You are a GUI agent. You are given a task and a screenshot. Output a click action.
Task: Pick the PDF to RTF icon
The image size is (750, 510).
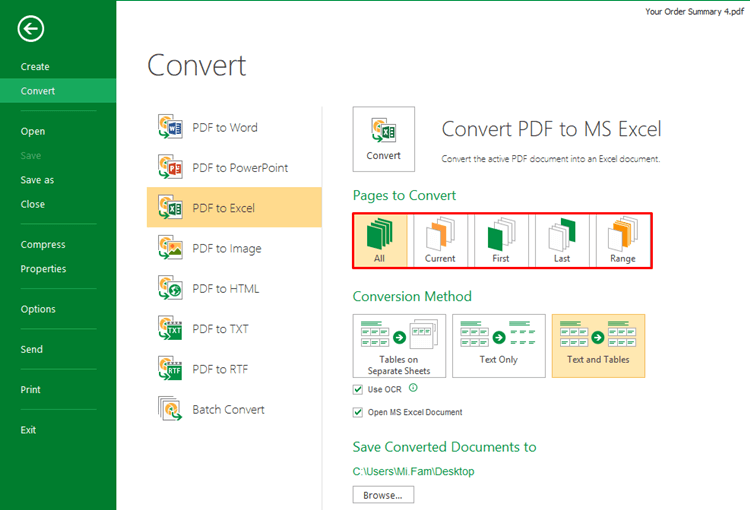[x=170, y=369]
